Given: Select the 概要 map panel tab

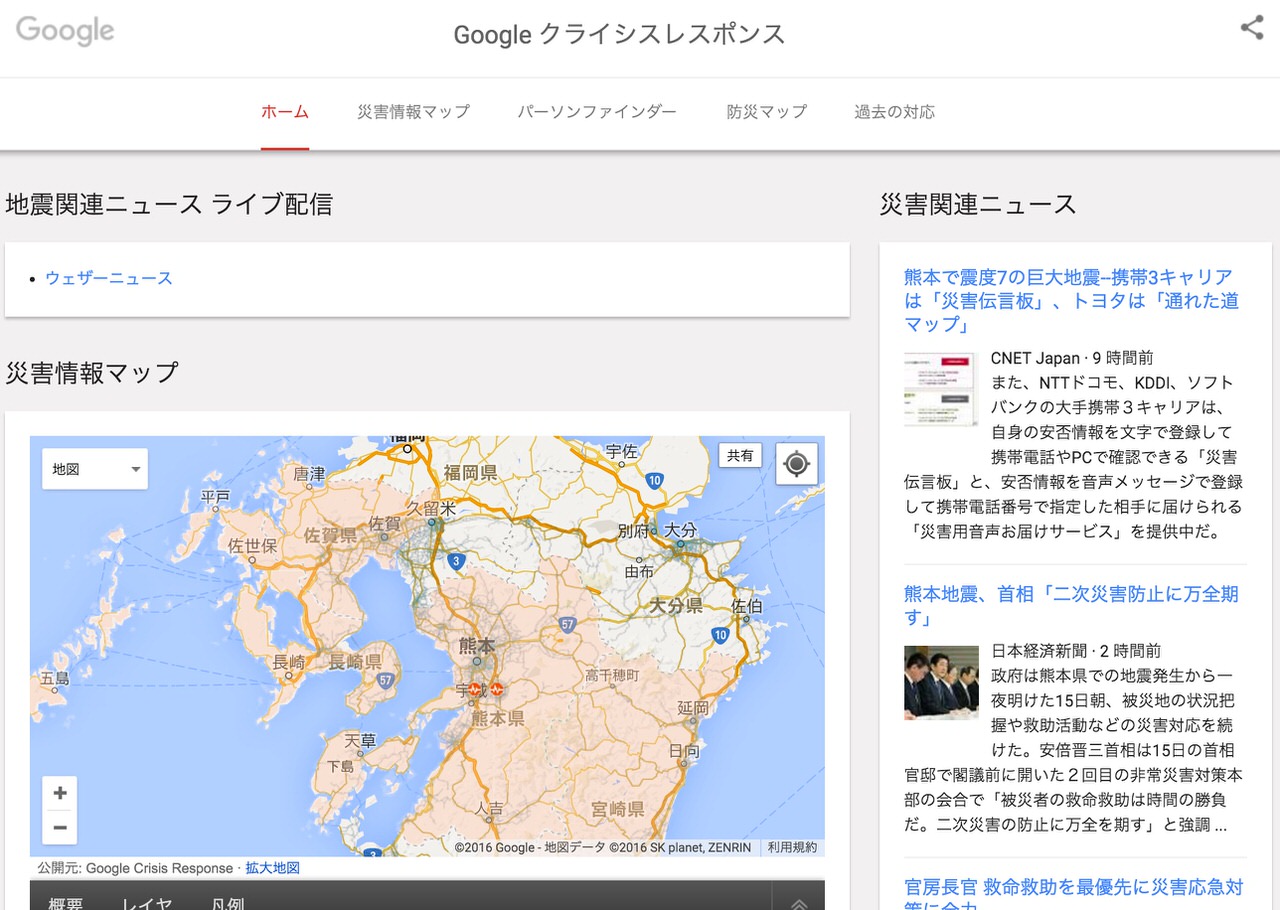Looking at the screenshot, I should coord(66,903).
